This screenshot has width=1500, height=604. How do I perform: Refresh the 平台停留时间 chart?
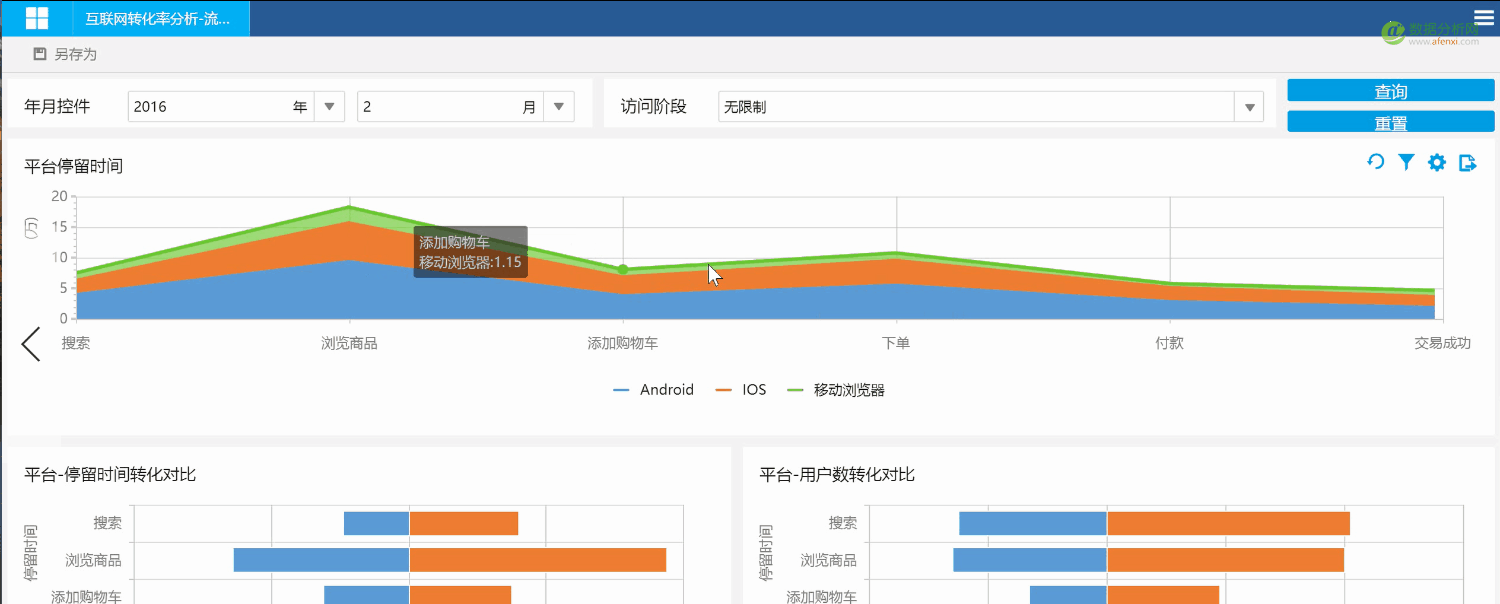1376,162
